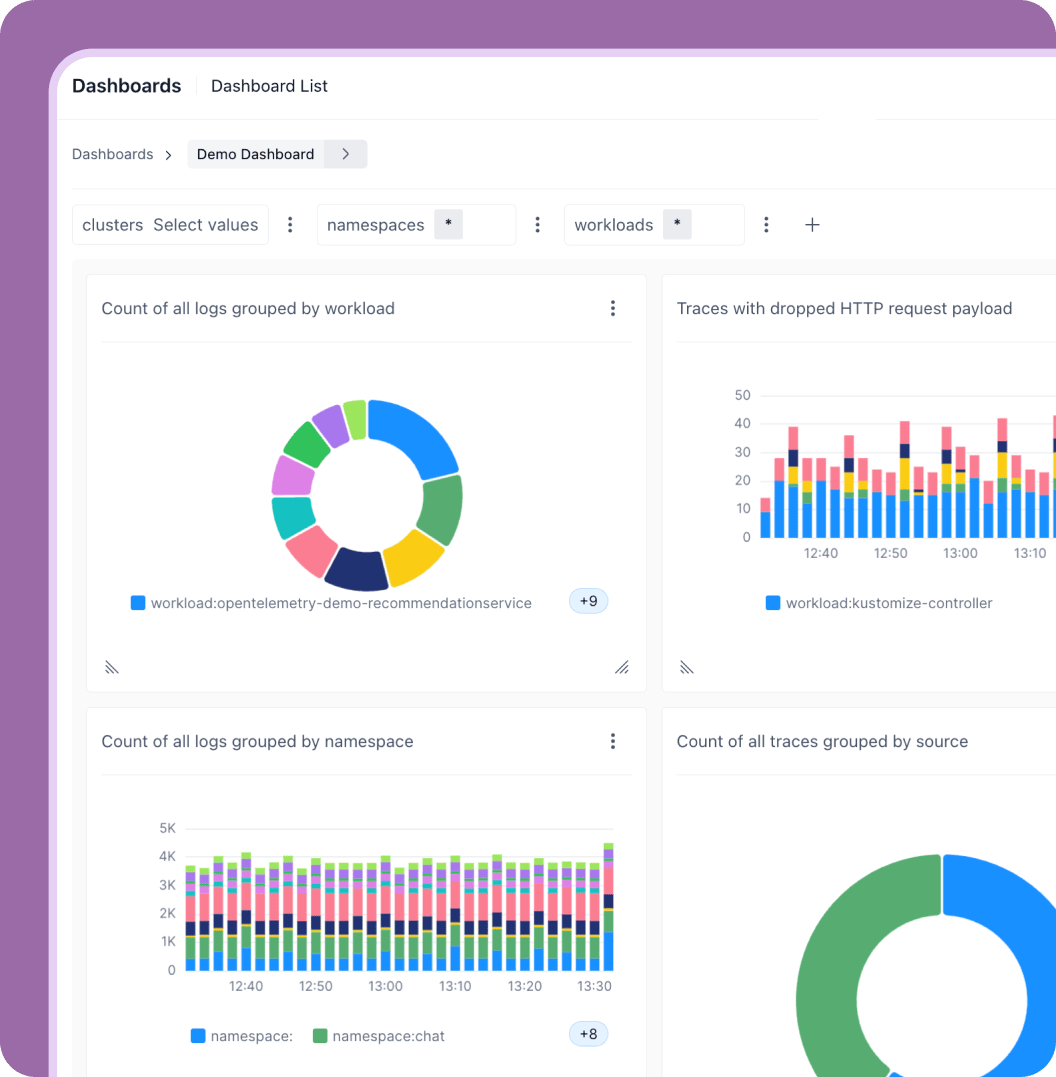Add a new filter variable with plus icon

[x=812, y=225]
